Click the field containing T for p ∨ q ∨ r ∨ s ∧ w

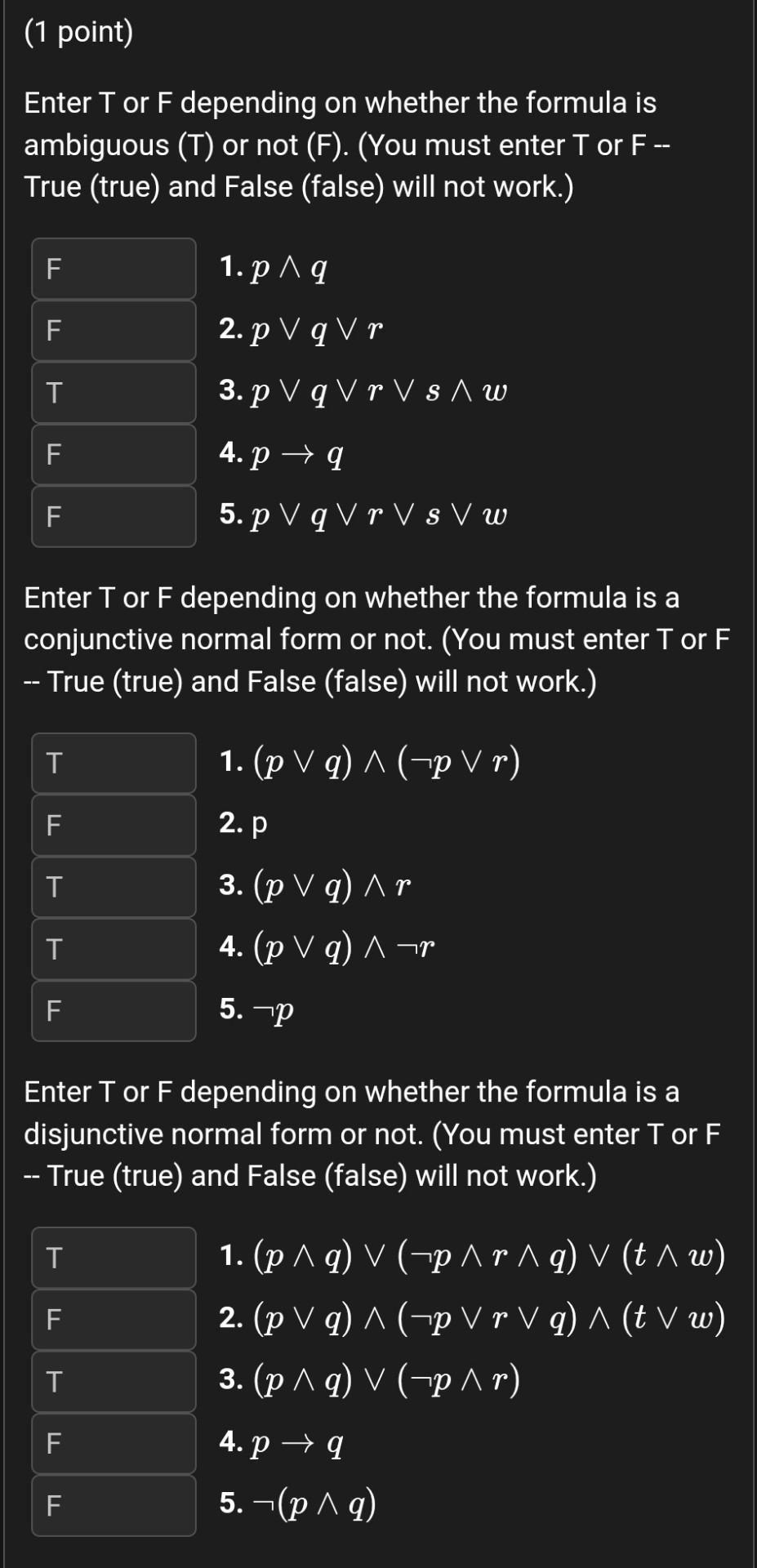point(113,393)
